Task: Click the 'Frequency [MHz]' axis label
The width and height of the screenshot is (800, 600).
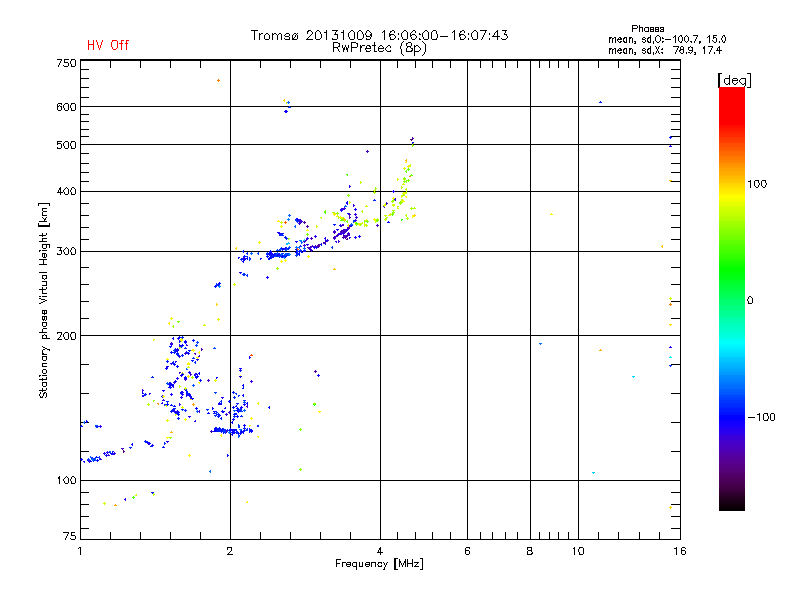Action: (x=379, y=564)
